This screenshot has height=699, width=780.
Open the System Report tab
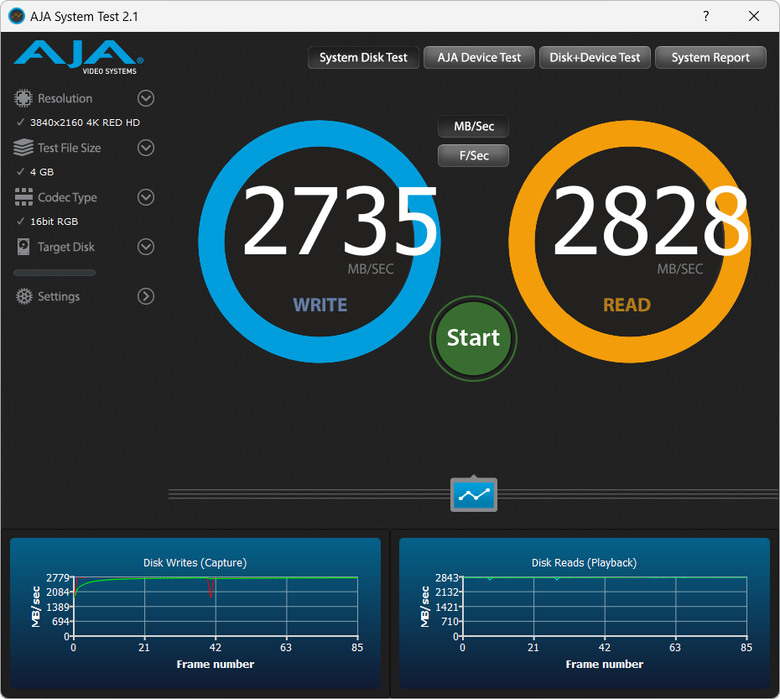710,58
